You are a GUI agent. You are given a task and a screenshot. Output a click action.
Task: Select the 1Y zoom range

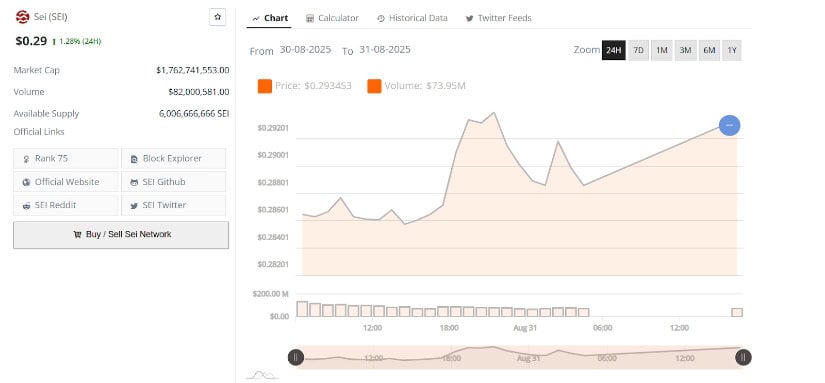tap(732, 51)
